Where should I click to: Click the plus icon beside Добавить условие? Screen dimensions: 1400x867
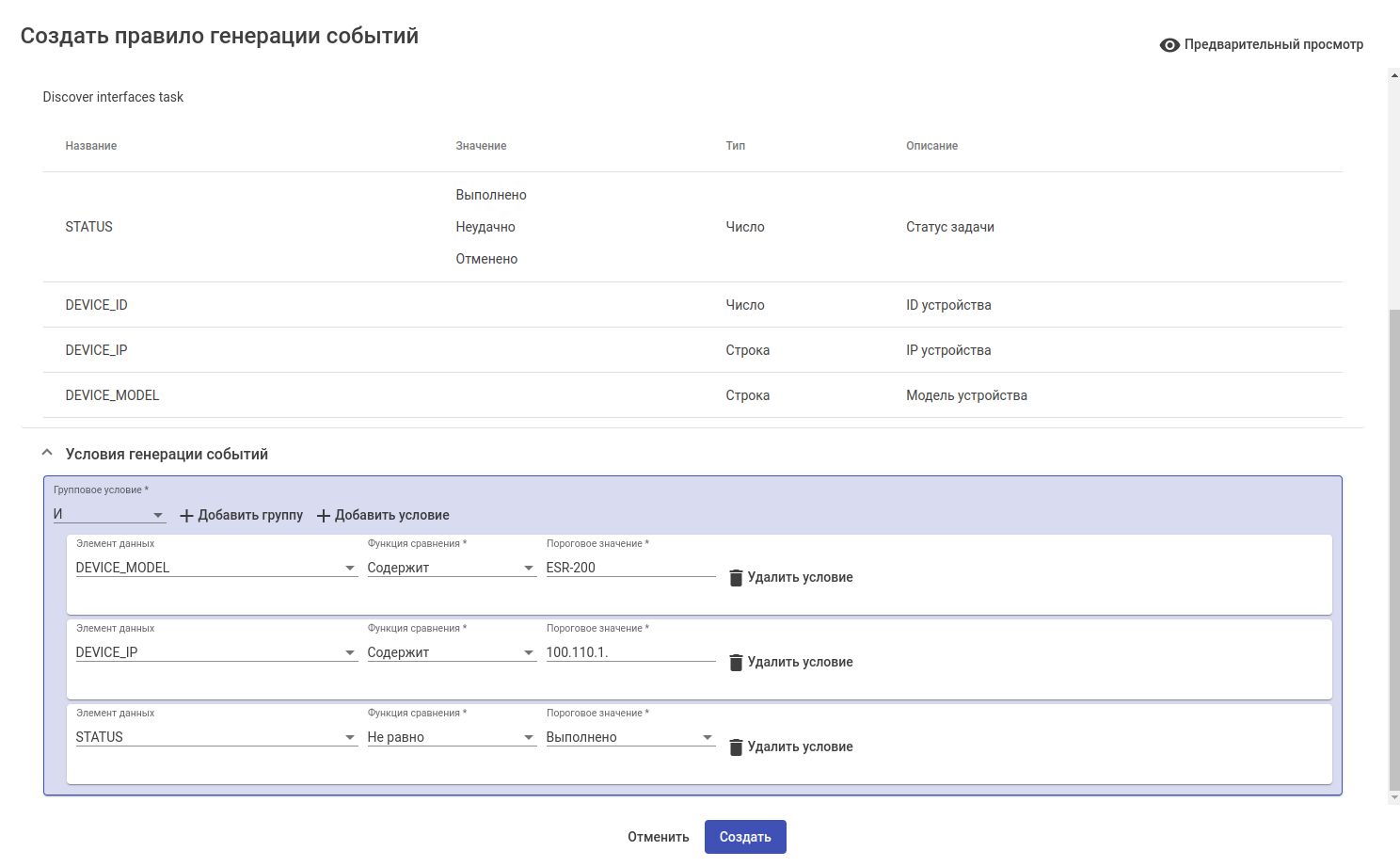coord(324,516)
